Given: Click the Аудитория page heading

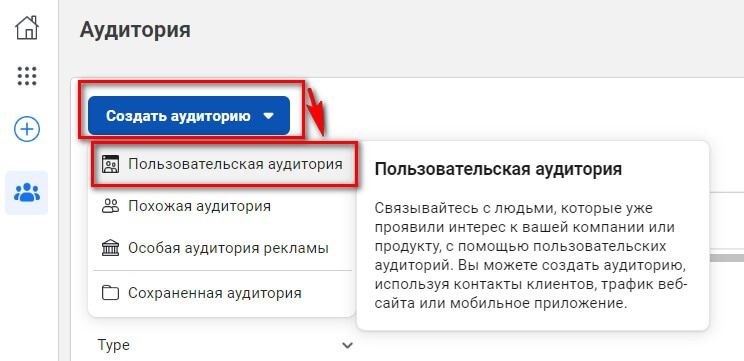Looking at the screenshot, I should tap(135, 30).
